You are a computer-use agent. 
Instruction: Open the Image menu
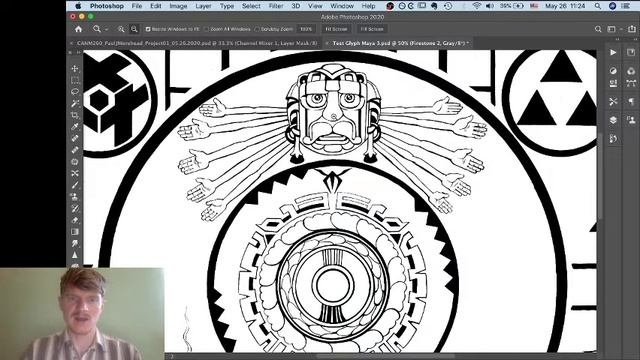[x=178, y=6]
